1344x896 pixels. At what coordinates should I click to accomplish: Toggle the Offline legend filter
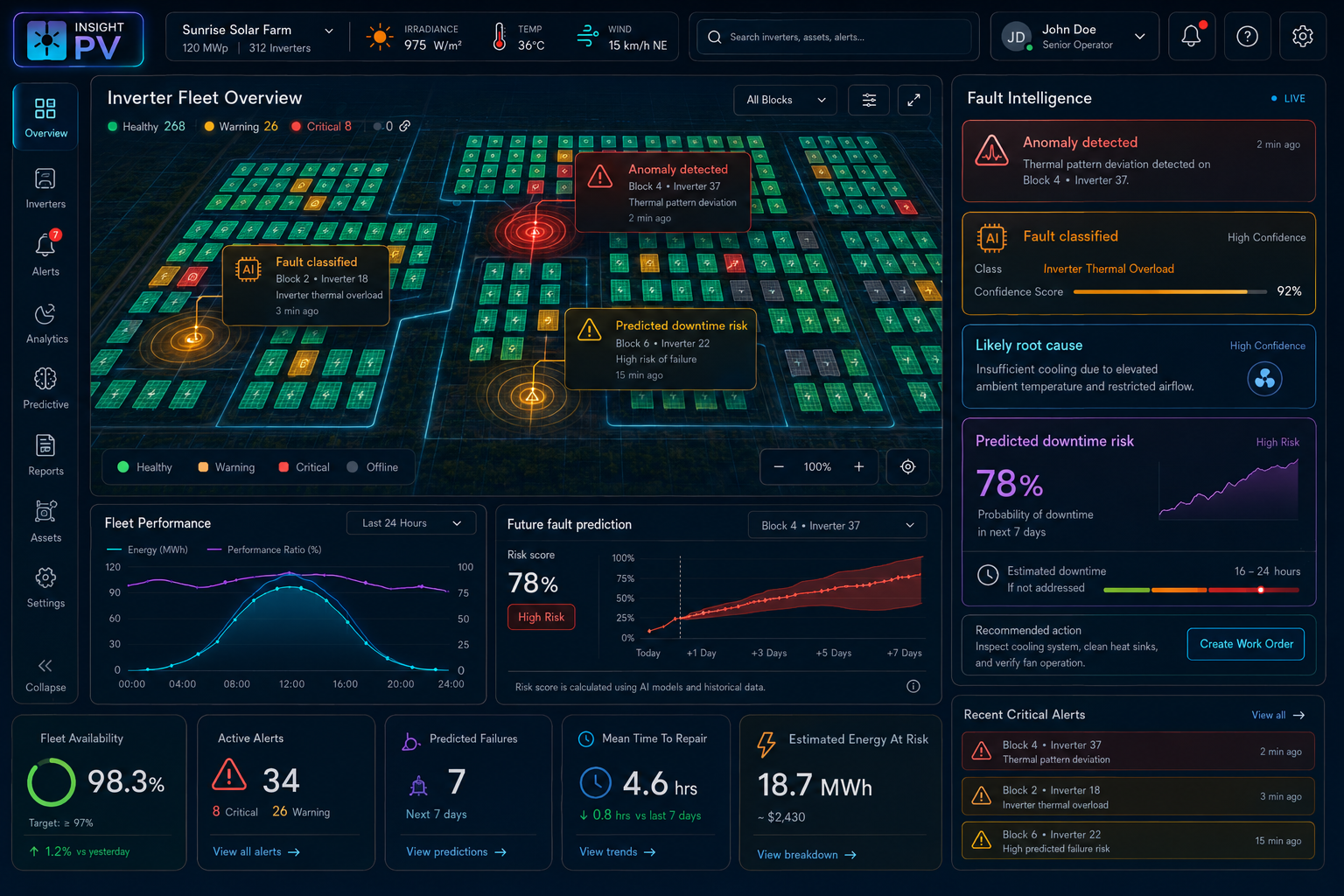pos(372,467)
